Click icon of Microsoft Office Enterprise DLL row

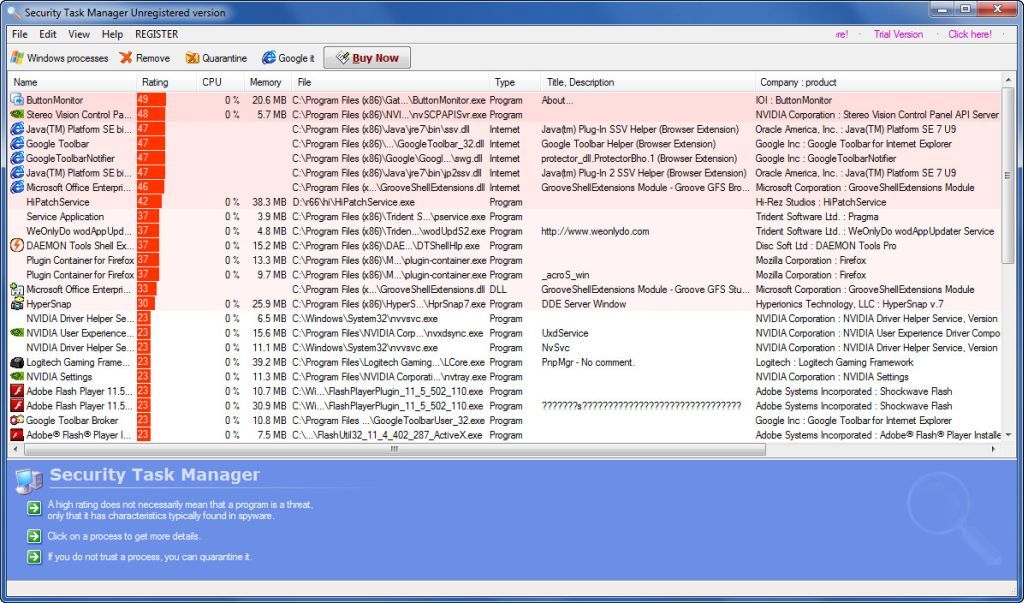pyautogui.click(x=17, y=289)
